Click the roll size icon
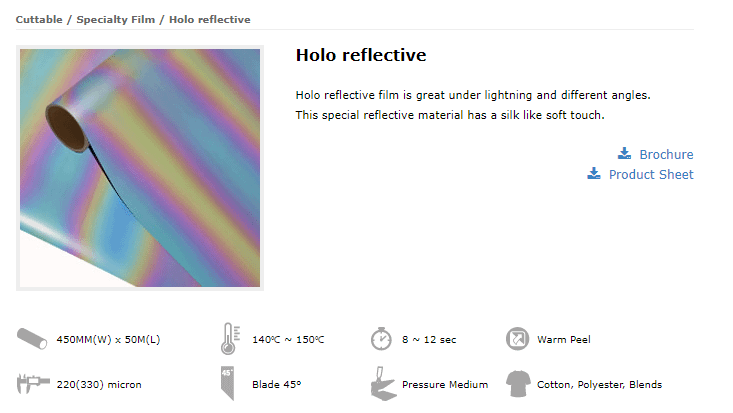 [32, 339]
